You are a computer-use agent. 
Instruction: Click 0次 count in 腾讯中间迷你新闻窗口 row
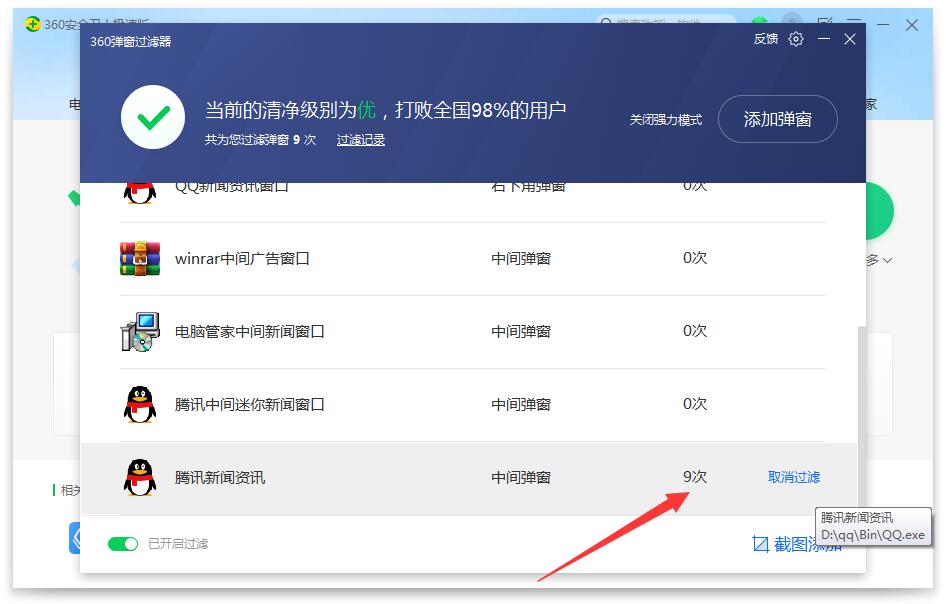pyautogui.click(x=694, y=404)
